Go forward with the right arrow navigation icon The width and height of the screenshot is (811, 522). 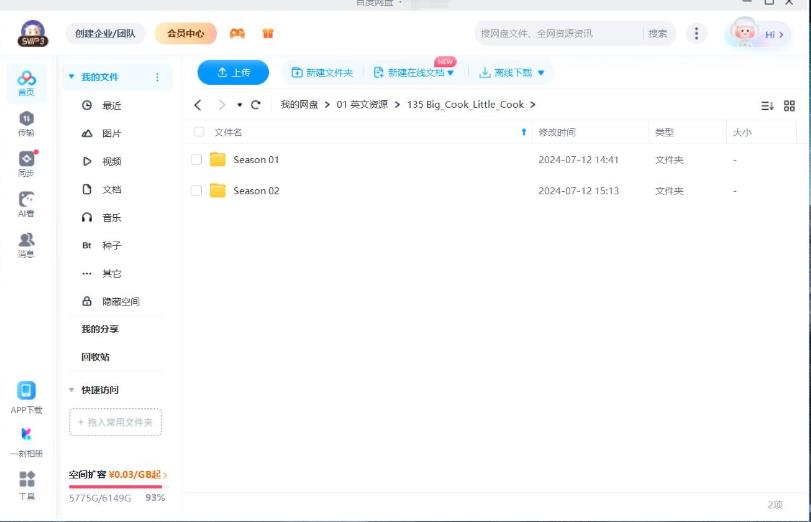tap(221, 105)
